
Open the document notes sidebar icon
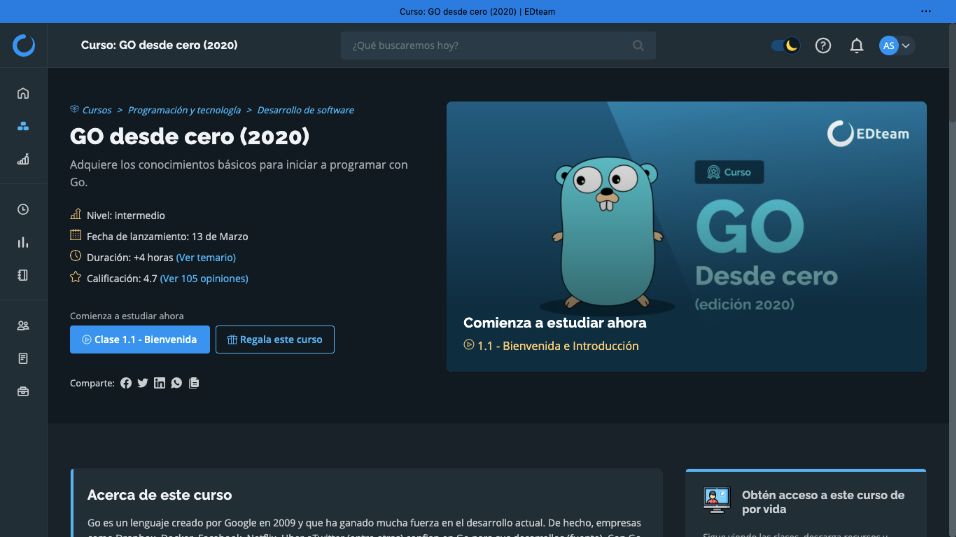pos(23,358)
